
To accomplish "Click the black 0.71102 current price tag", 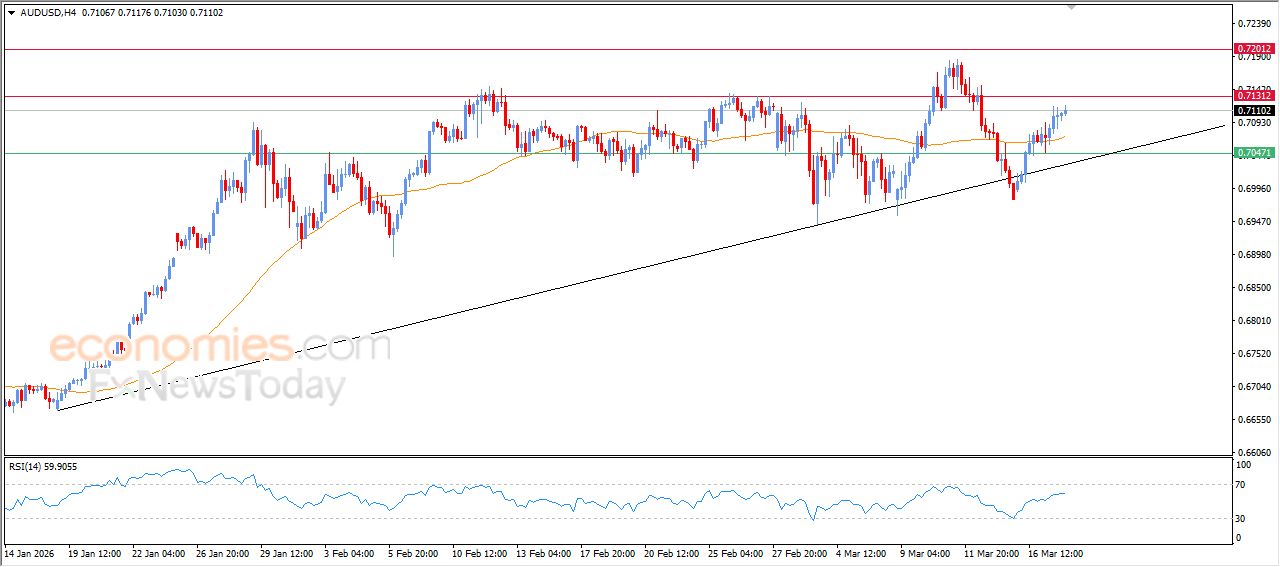I will click(x=1253, y=110).
